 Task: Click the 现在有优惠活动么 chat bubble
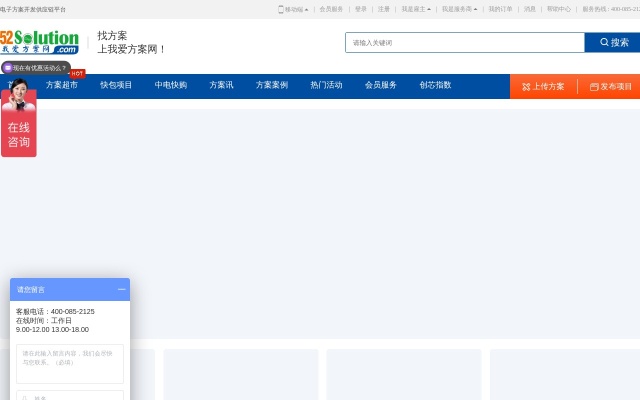click(x=37, y=68)
